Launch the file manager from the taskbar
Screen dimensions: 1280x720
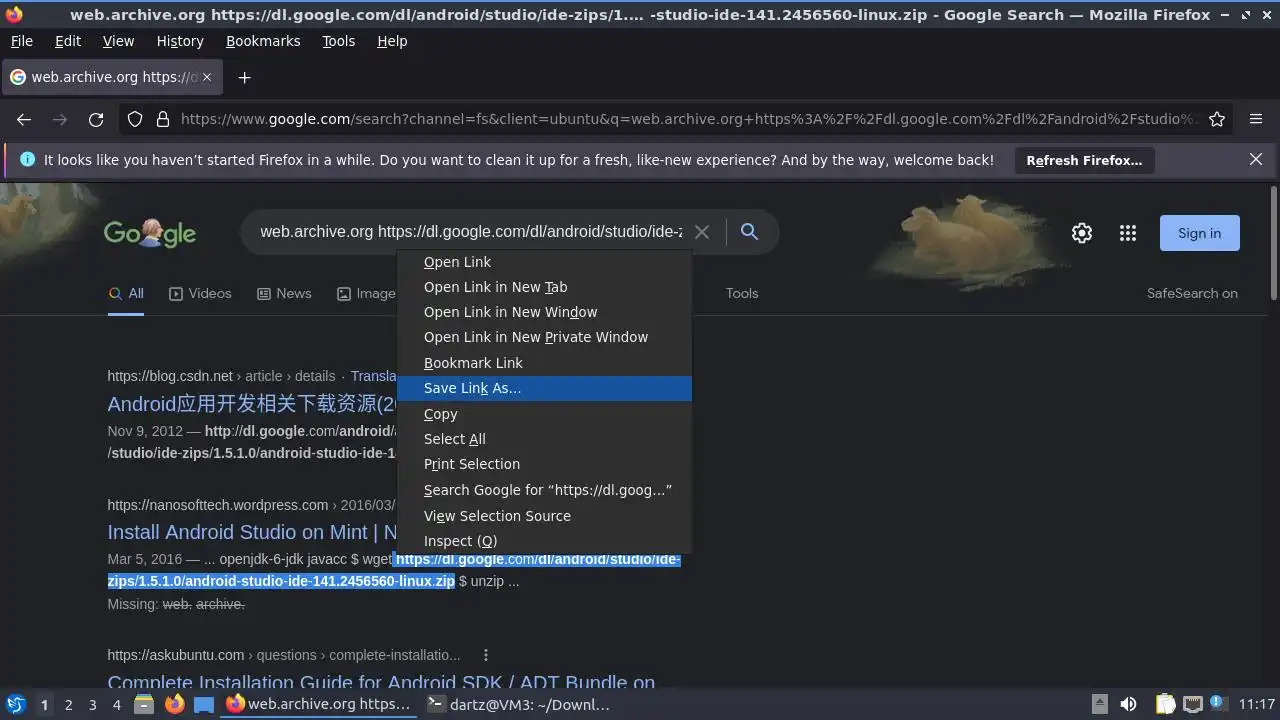(x=144, y=704)
